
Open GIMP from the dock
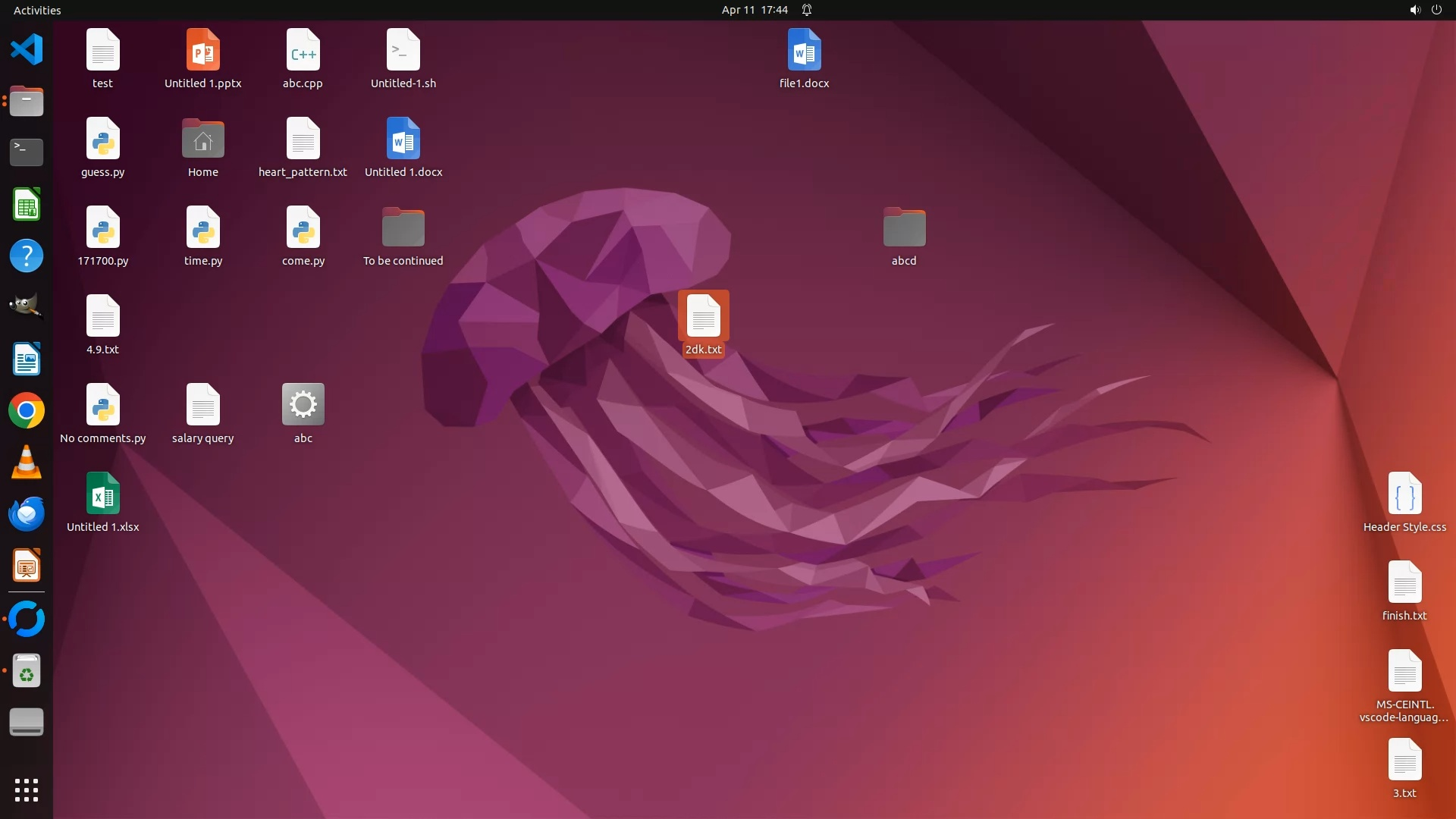coord(27,307)
